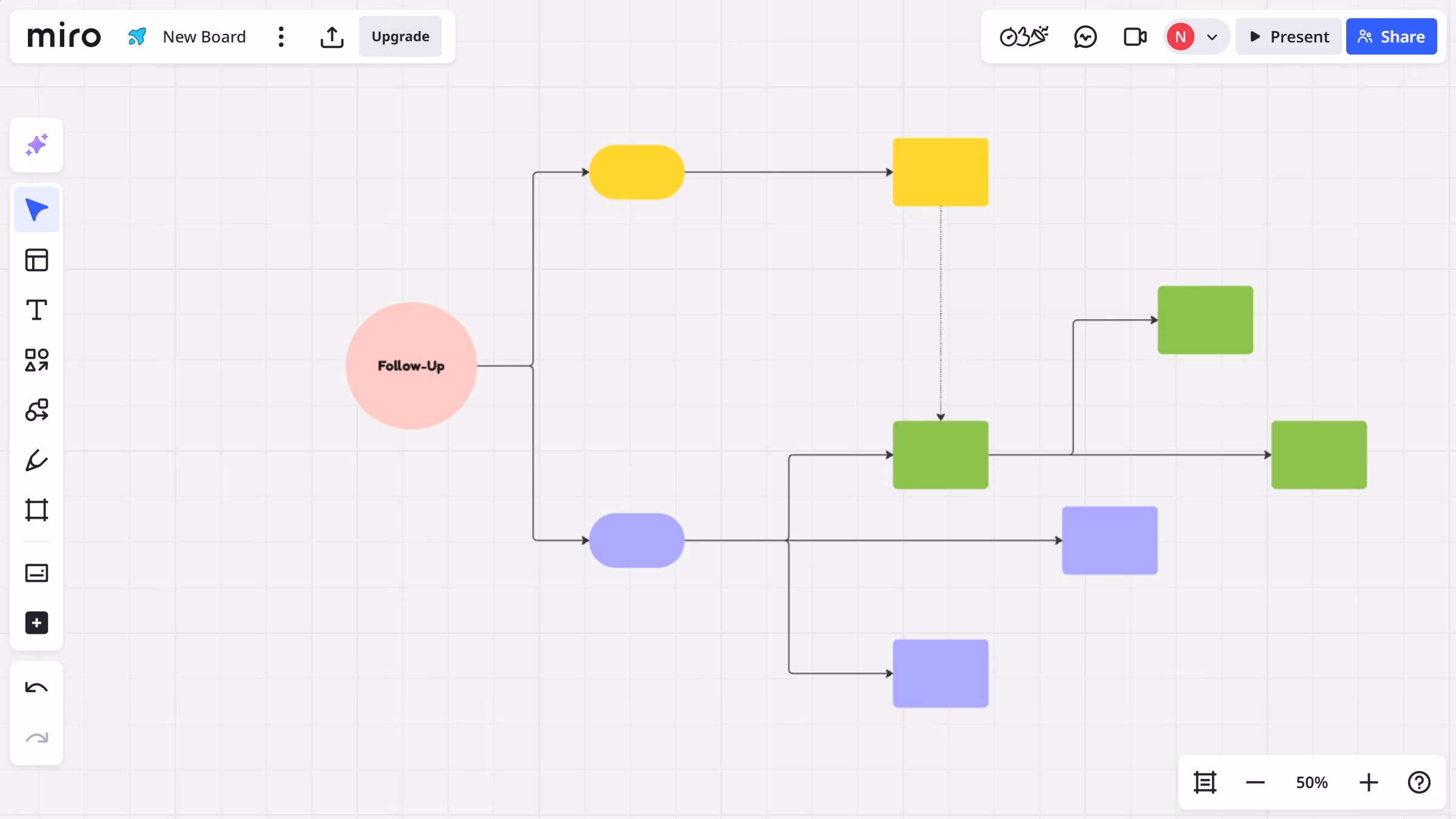The image size is (1456, 819).
Task: Select the bottom purple rectangle
Action: pyautogui.click(x=940, y=673)
